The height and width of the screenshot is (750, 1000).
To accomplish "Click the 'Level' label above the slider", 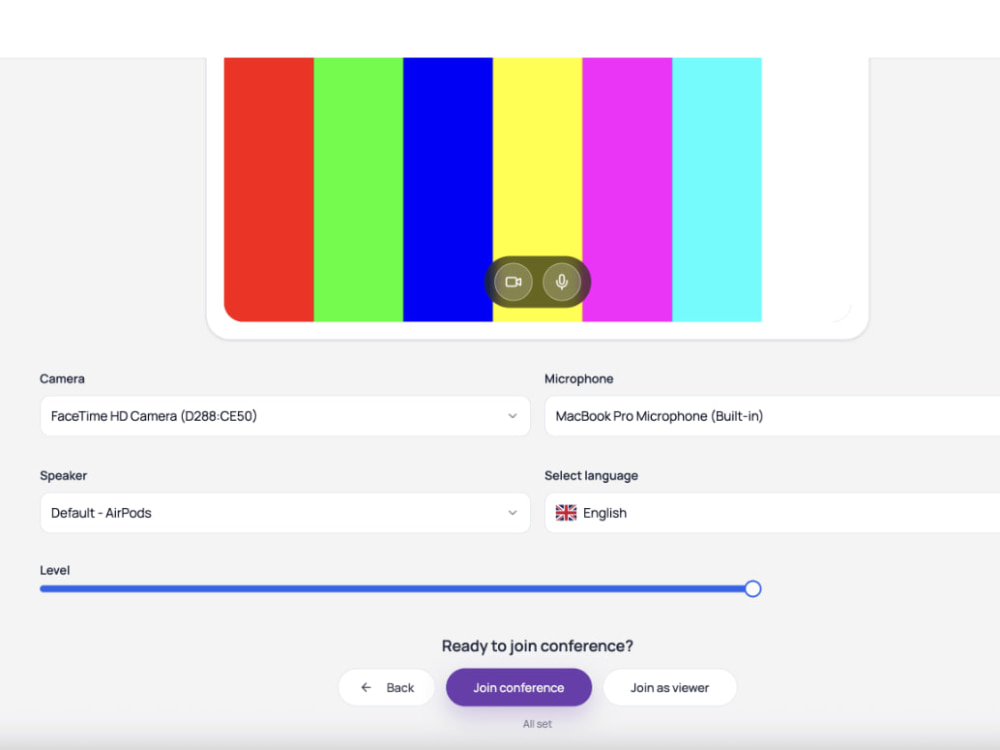I will coord(55,570).
